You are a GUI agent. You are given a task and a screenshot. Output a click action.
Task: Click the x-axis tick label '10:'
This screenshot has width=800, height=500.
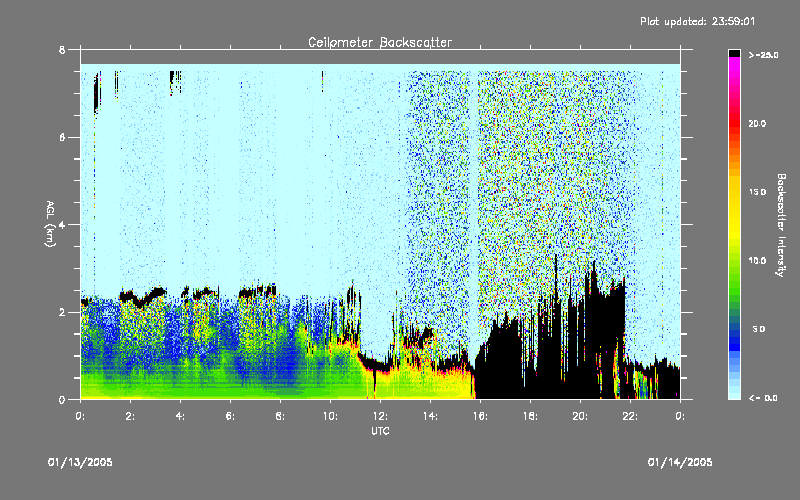coord(330,416)
